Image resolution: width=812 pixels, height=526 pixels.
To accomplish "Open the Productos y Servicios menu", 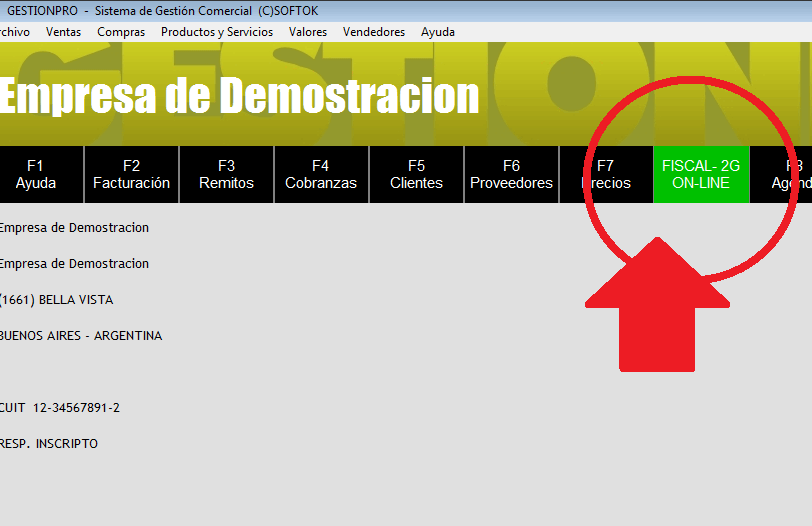I will tap(217, 32).
